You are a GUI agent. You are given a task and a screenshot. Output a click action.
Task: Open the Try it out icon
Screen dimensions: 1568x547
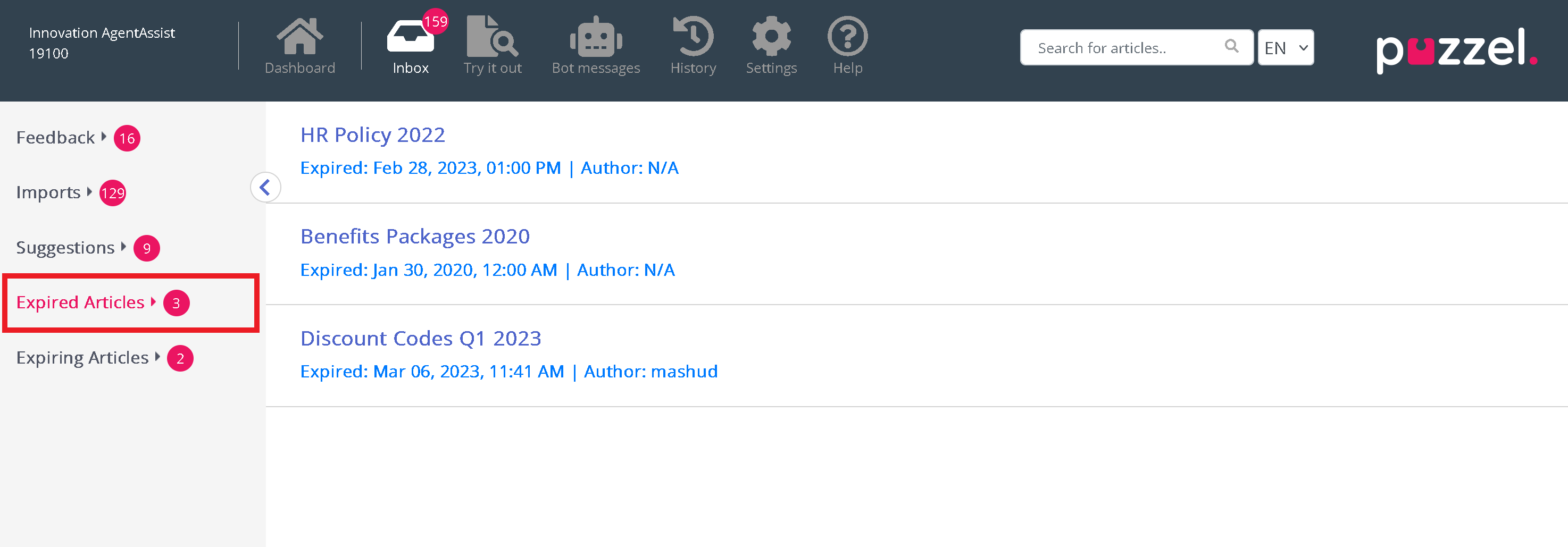(492, 37)
